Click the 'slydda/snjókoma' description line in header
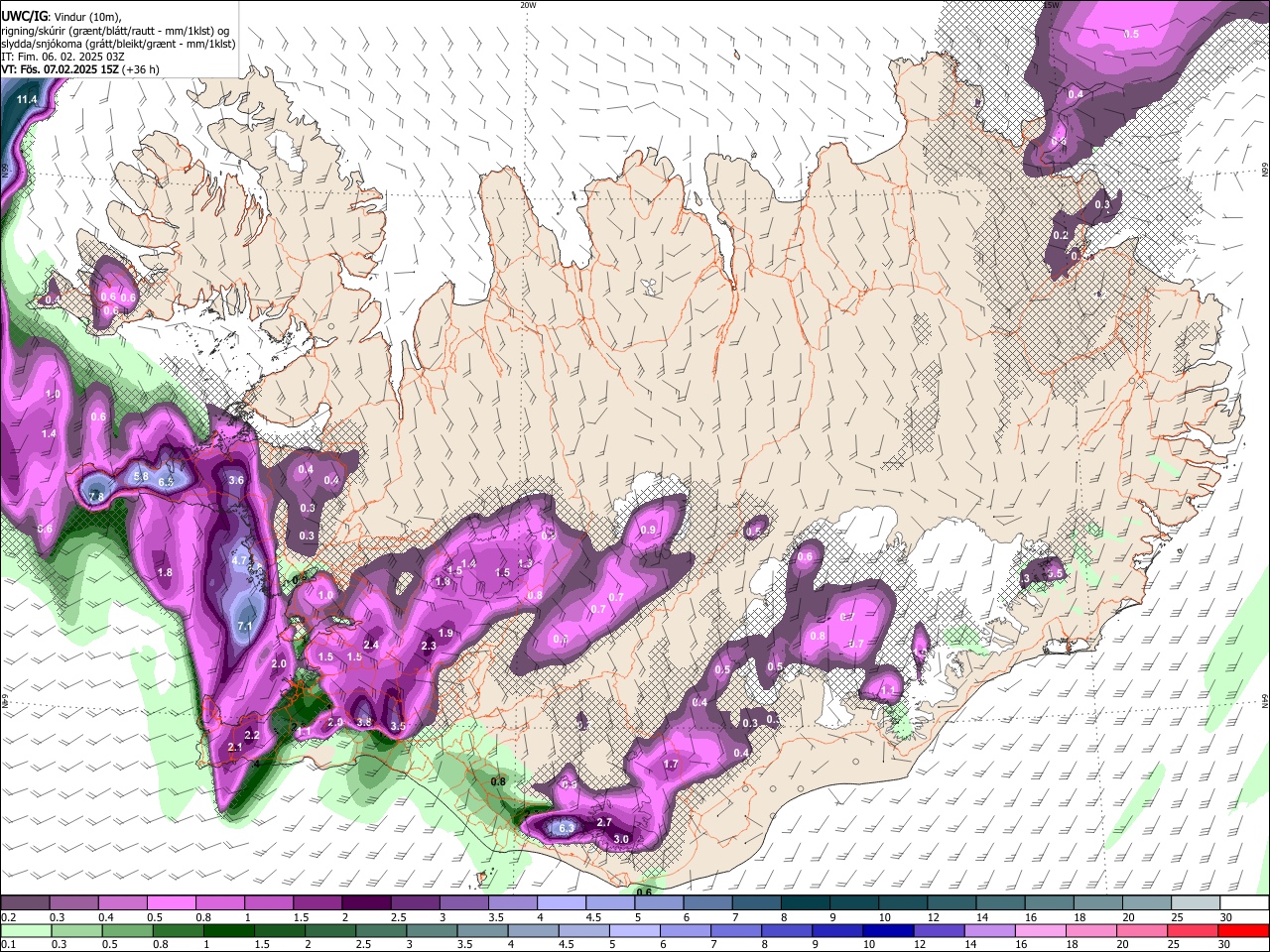This screenshot has width=1270, height=952. [x=118, y=44]
